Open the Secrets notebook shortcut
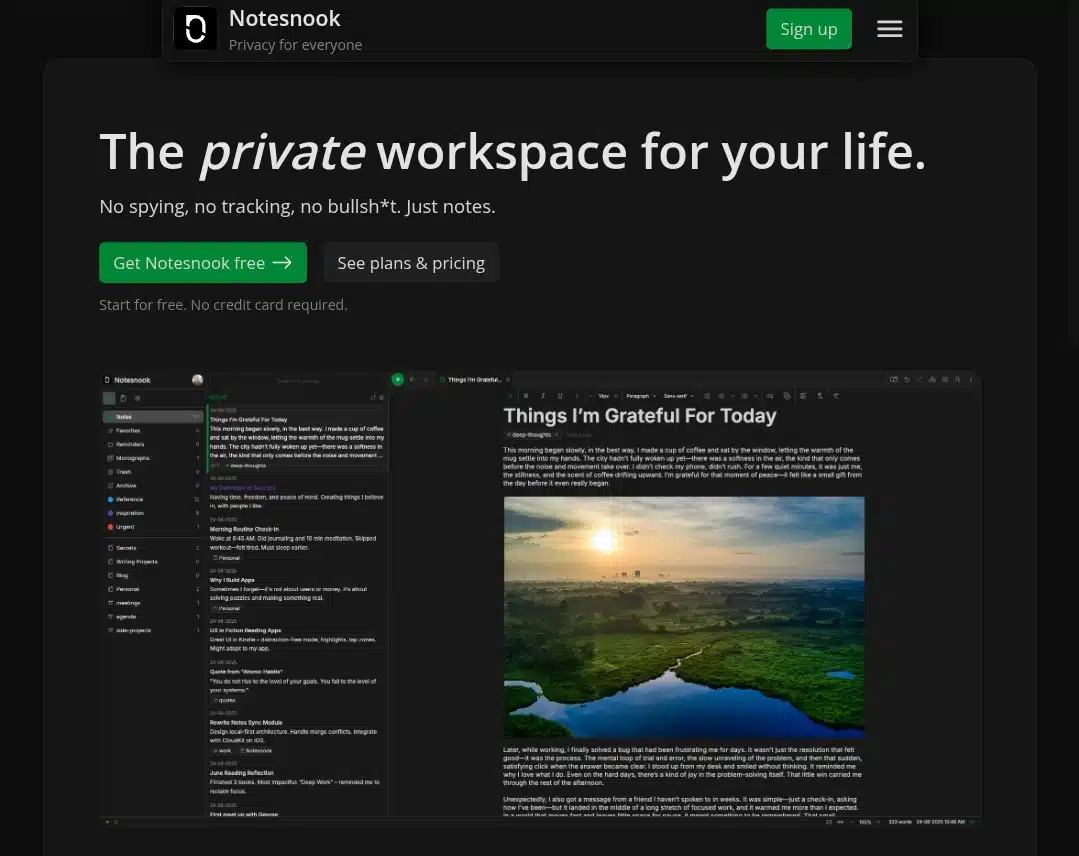The width and height of the screenshot is (1079, 856). 153,548
